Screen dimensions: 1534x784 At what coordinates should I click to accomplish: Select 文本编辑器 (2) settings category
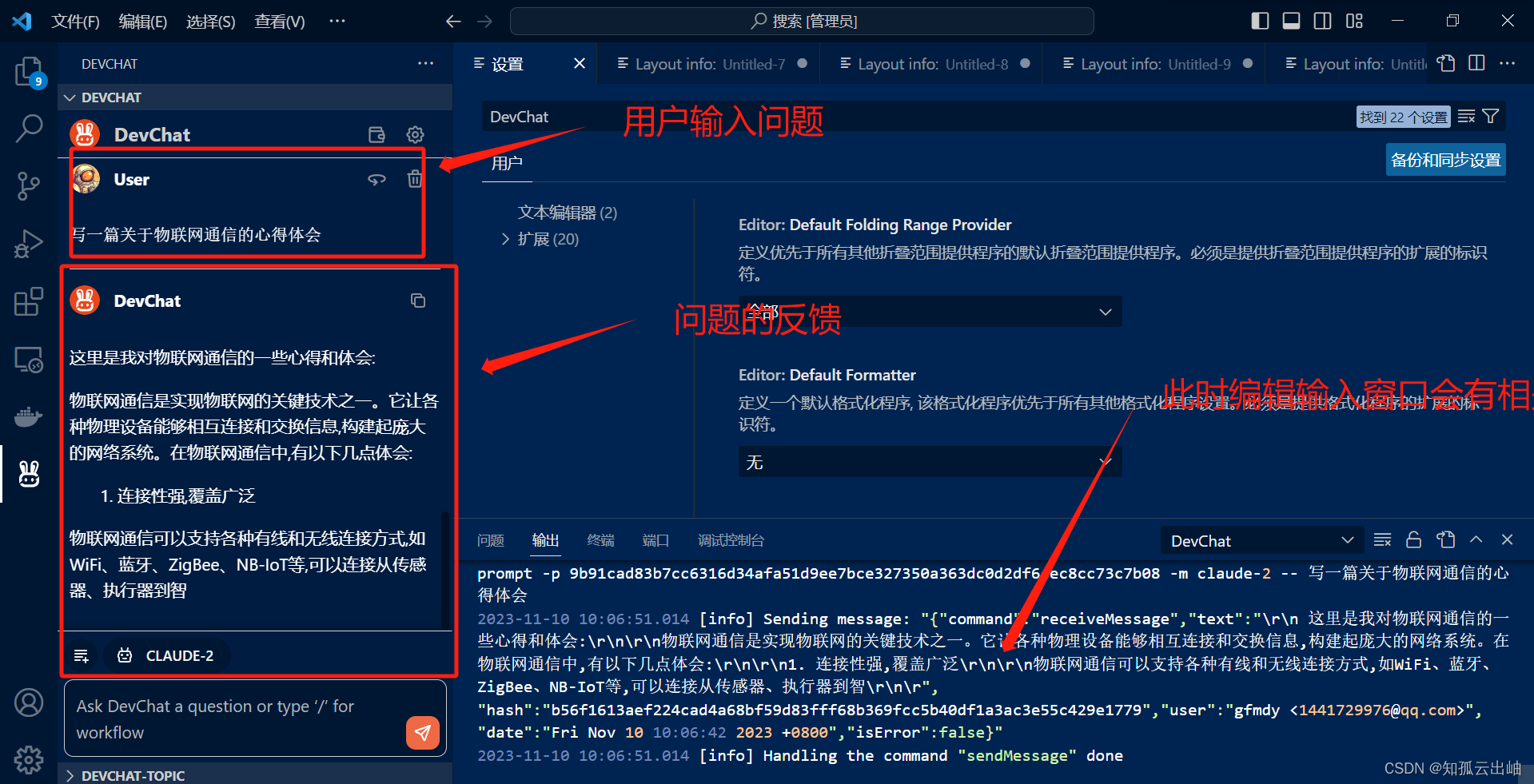click(x=567, y=213)
